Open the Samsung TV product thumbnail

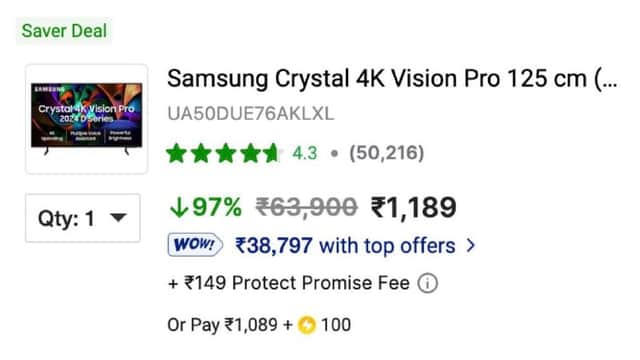pos(87,119)
